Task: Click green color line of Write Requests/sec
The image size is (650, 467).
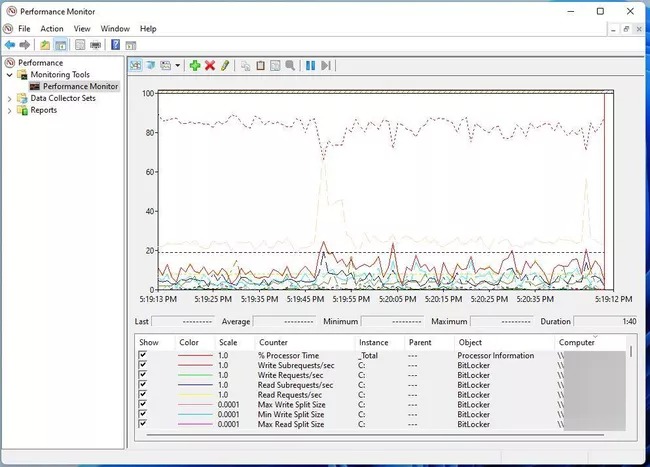Action: tap(195, 375)
